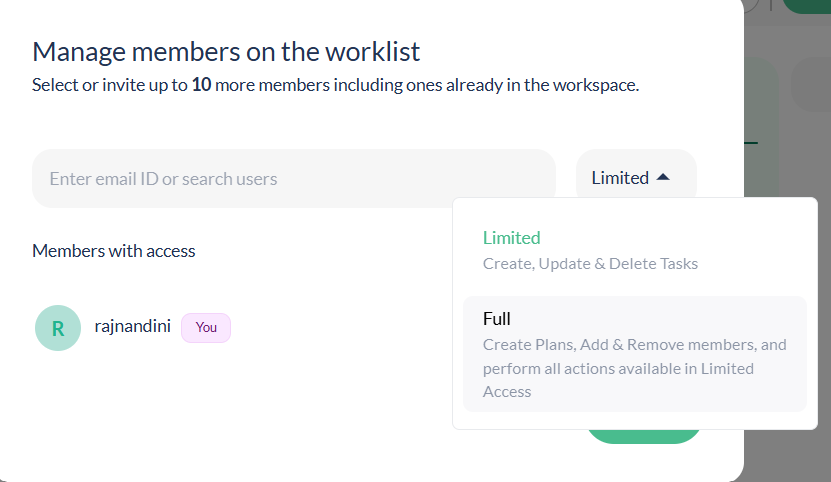The width and height of the screenshot is (831, 482).
Task: Click the 'Create, Update & Delete Tasks' description
Action: click(590, 264)
